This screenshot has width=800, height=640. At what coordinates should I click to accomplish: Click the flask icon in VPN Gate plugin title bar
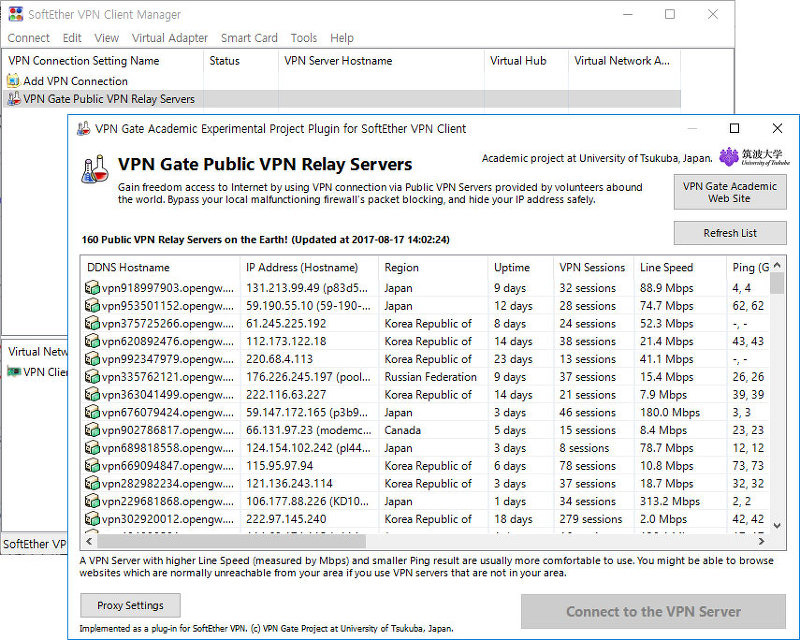tap(84, 129)
